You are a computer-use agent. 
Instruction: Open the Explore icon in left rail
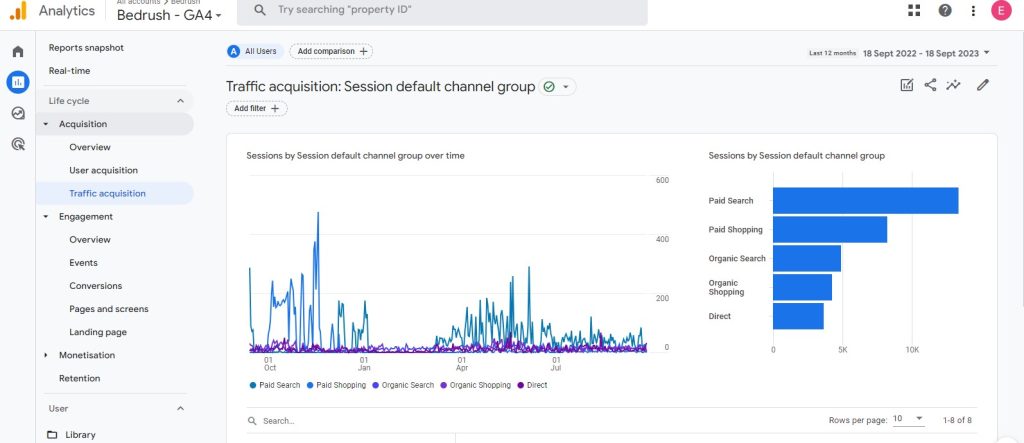18,113
